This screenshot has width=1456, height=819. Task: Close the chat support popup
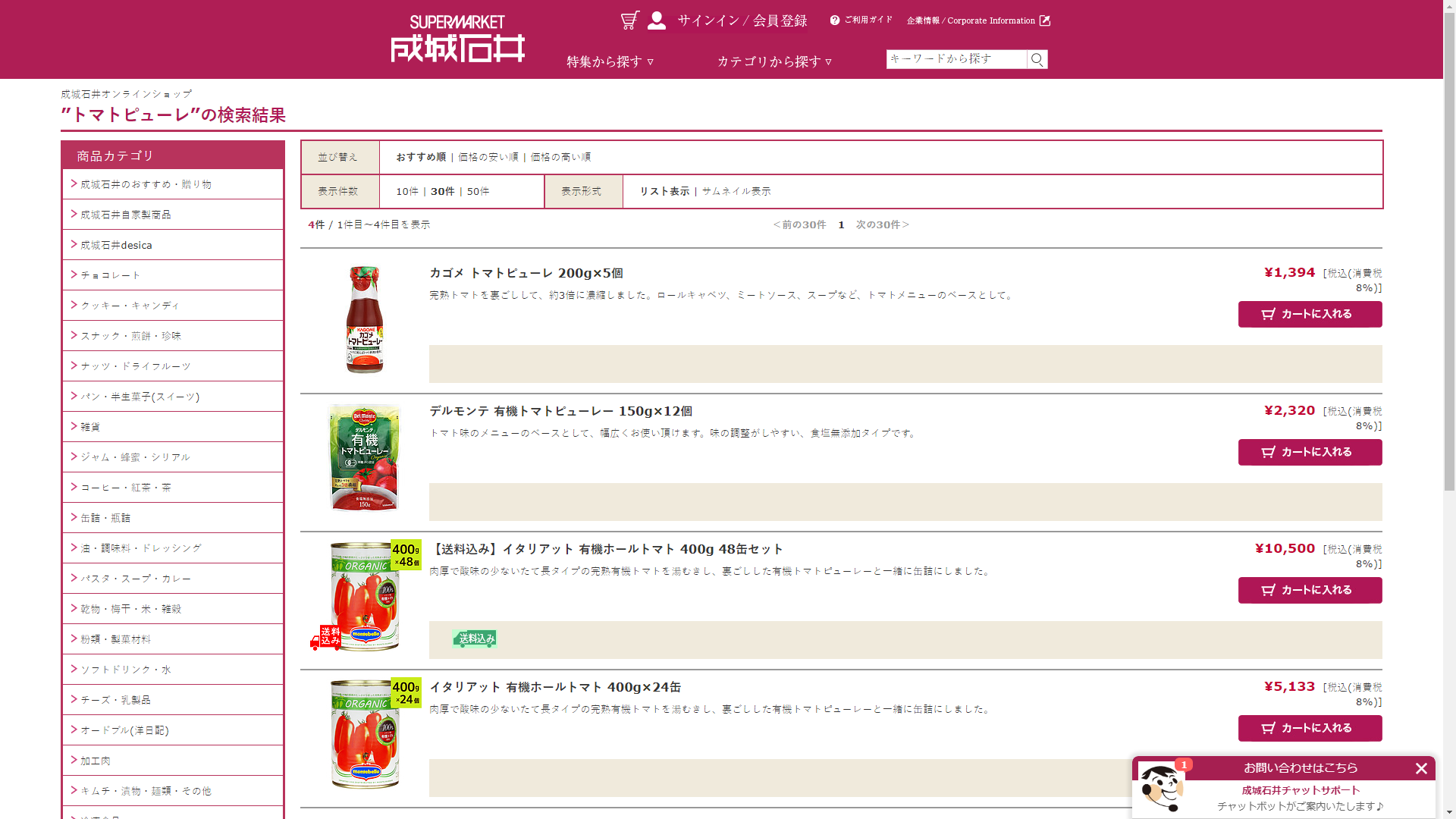click(1421, 768)
